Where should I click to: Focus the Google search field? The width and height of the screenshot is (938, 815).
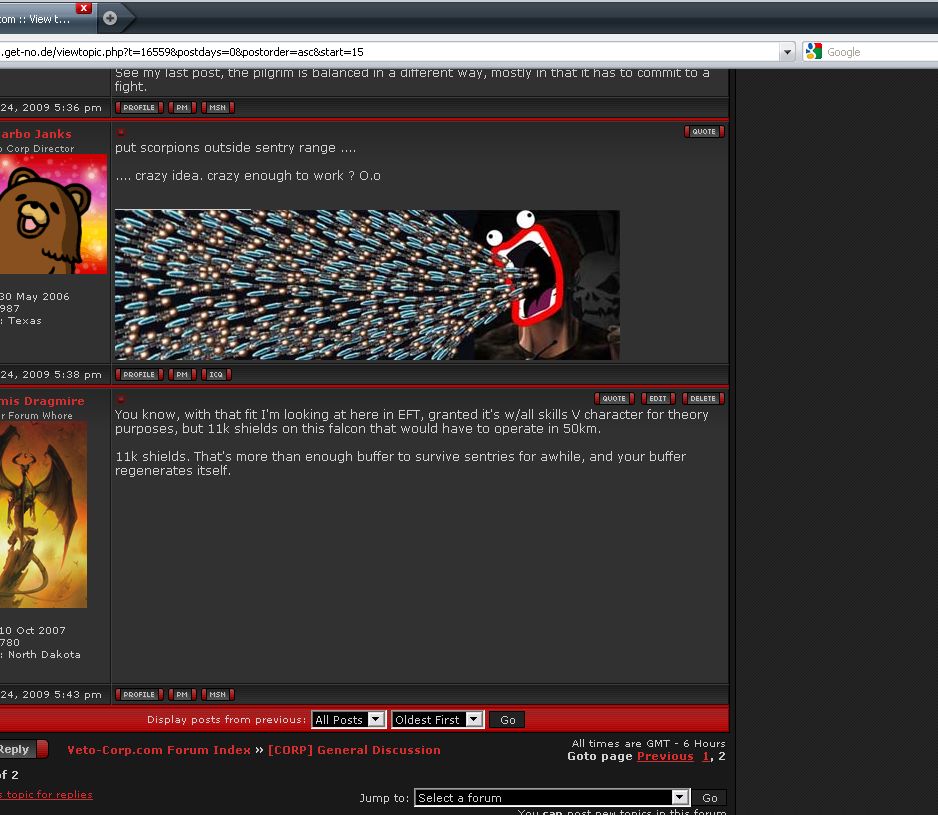click(x=881, y=52)
